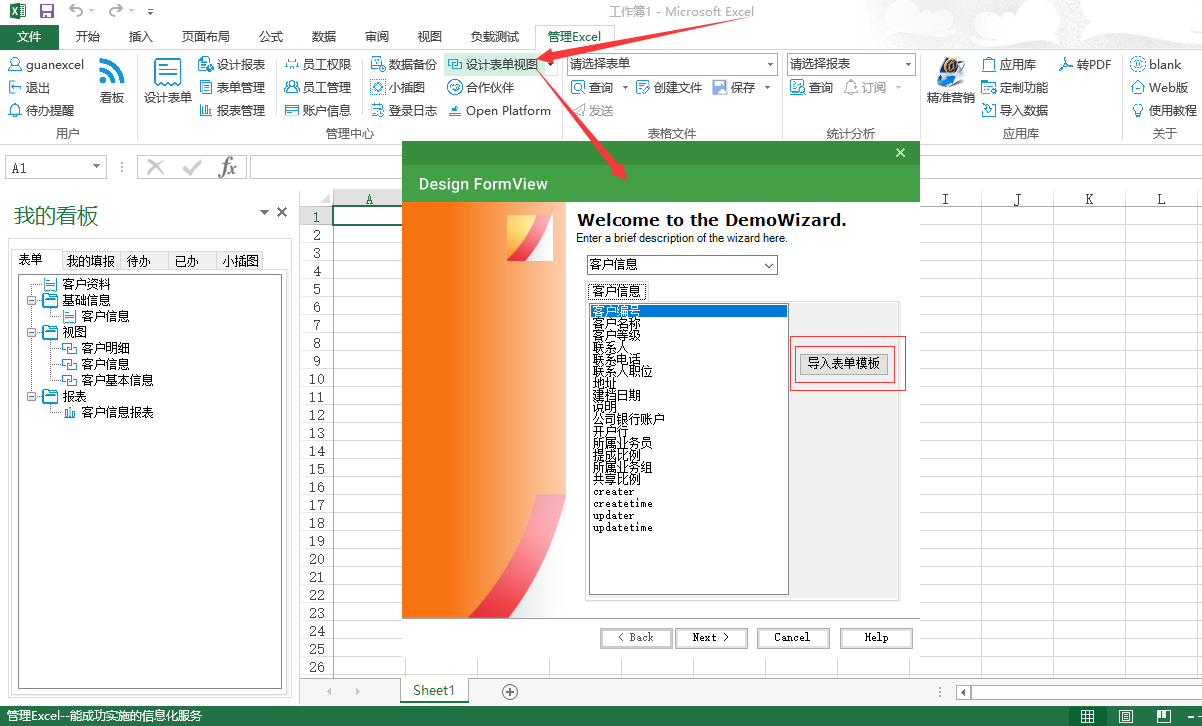Select 客户明细 tree item
This screenshot has height=726, width=1202.
tap(105, 348)
